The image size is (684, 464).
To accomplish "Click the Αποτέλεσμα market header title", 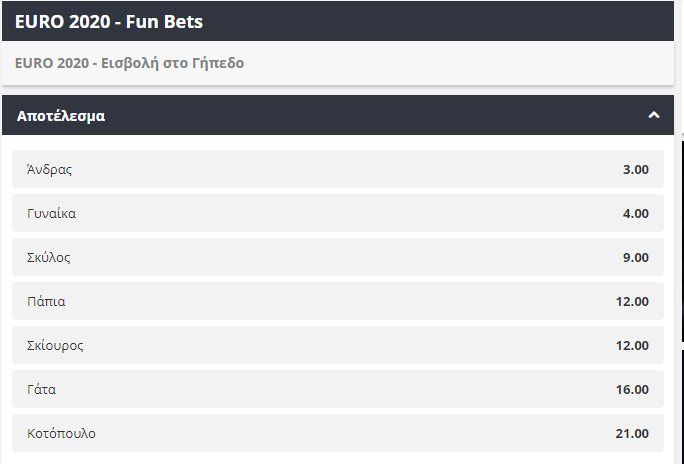I will (61, 116).
